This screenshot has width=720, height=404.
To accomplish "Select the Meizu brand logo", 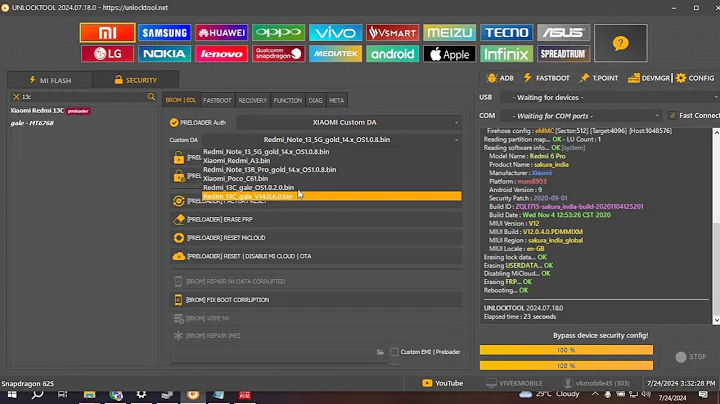I will pyautogui.click(x=449, y=33).
